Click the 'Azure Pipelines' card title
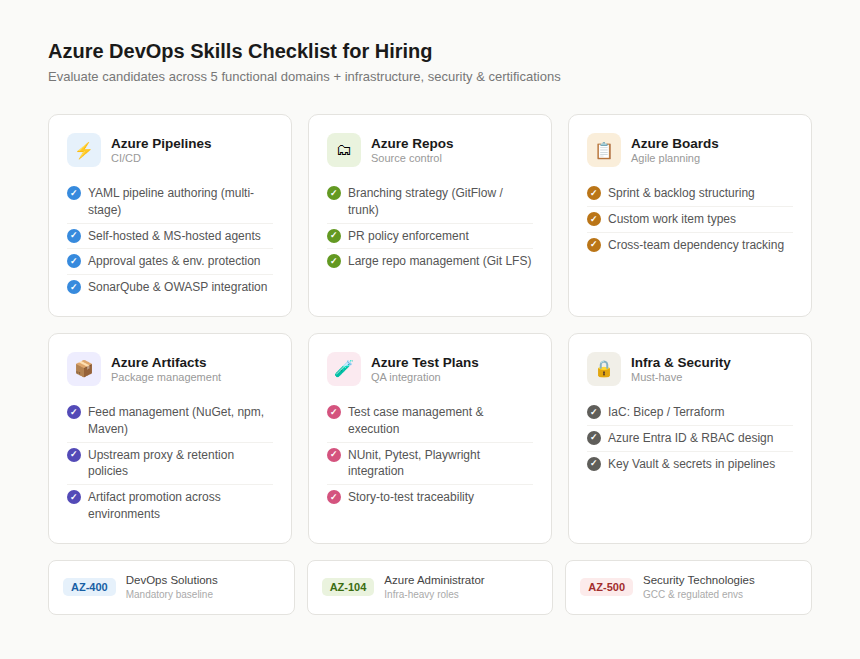The width and height of the screenshot is (860, 659). pyautogui.click(x=161, y=144)
